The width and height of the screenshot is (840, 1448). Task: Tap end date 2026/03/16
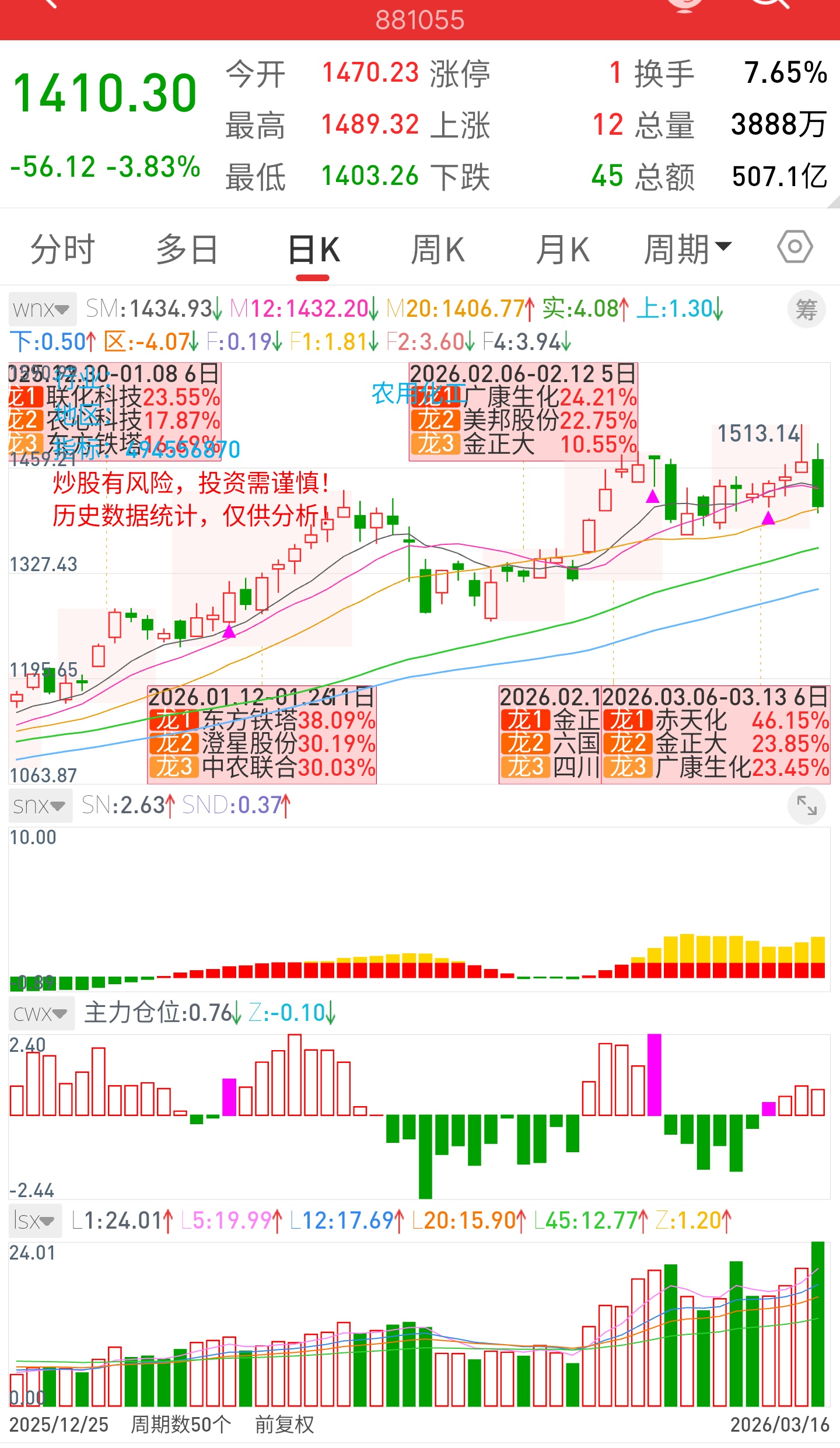coord(780,1425)
